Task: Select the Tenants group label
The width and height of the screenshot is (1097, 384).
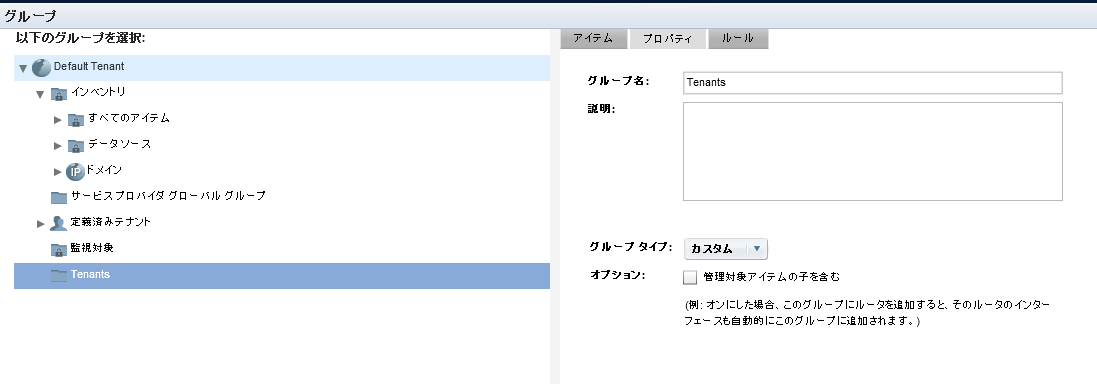Action: (x=90, y=274)
